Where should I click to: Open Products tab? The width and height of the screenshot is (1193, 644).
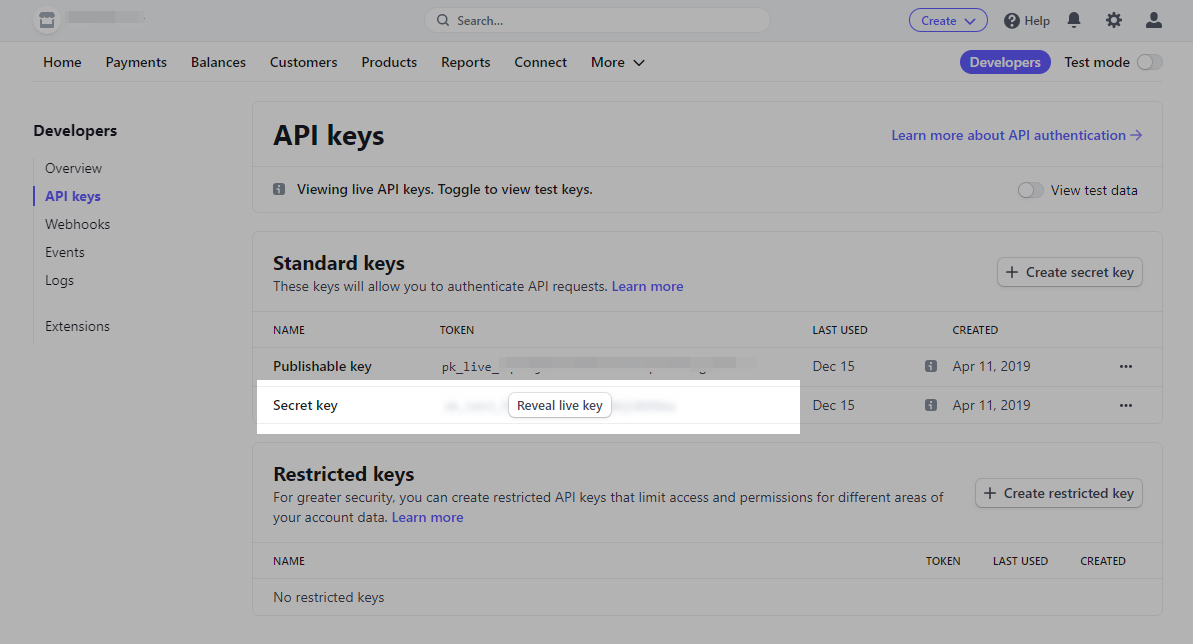pos(389,62)
